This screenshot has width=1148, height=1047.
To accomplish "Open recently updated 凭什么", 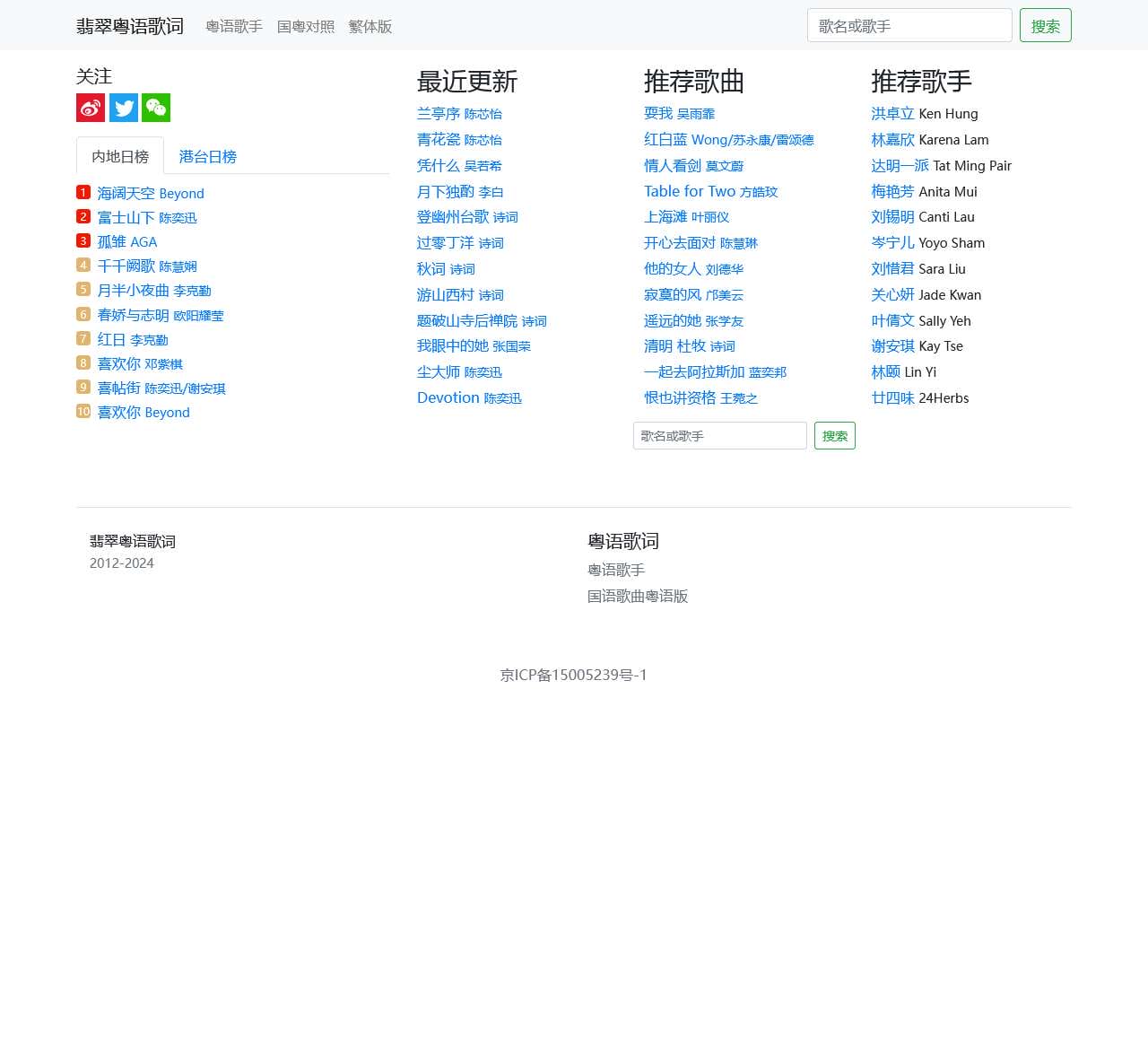I will point(459,165).
